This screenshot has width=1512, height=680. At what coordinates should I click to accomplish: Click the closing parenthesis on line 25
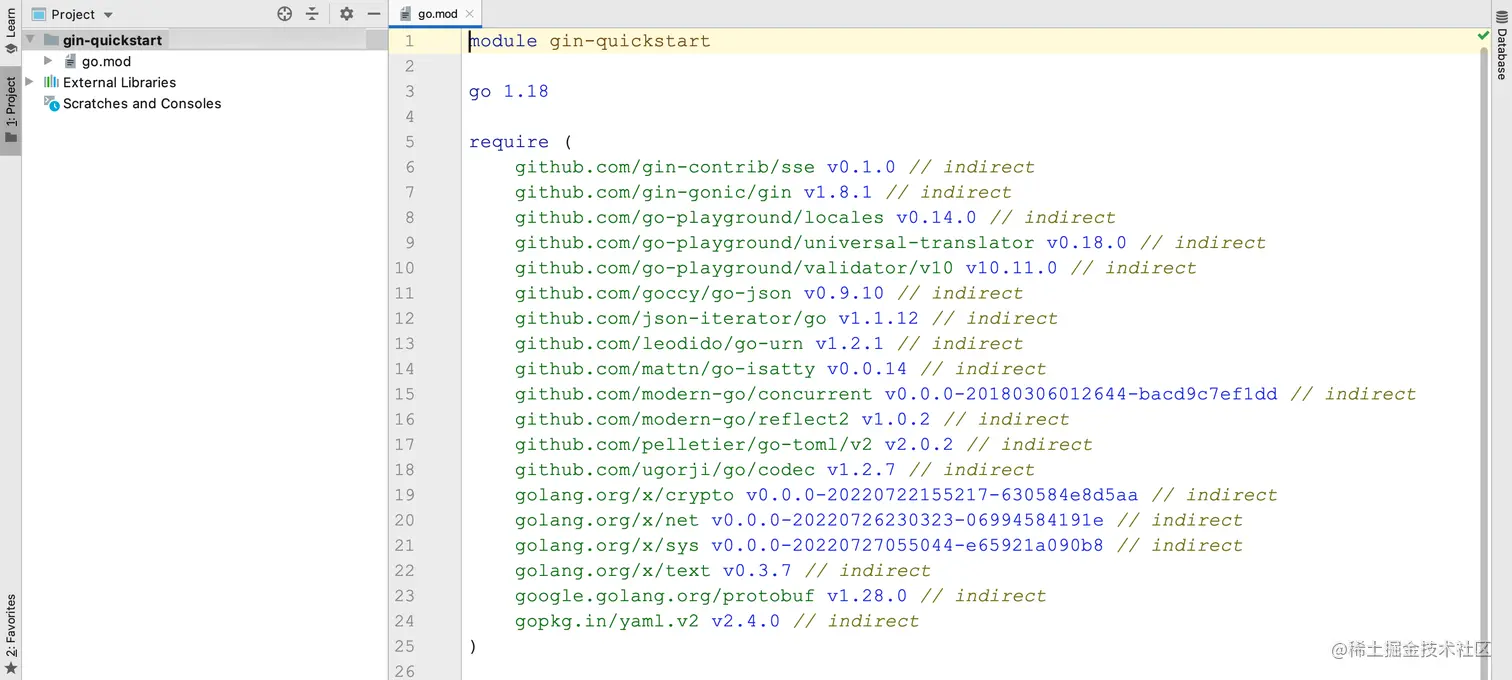click(x=473, y=646)
